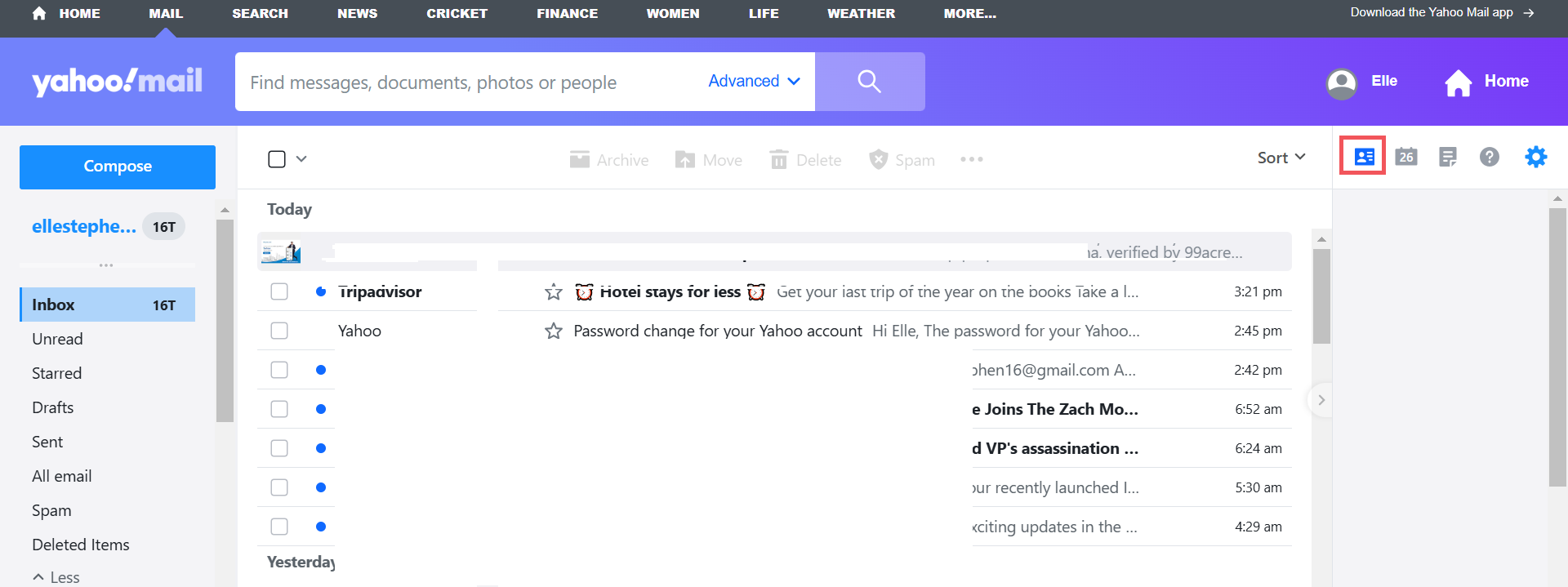This screenshot has height=587, width=1568.
Task: Open the Advanced search dropdown
Action: [x=754, y=81]
